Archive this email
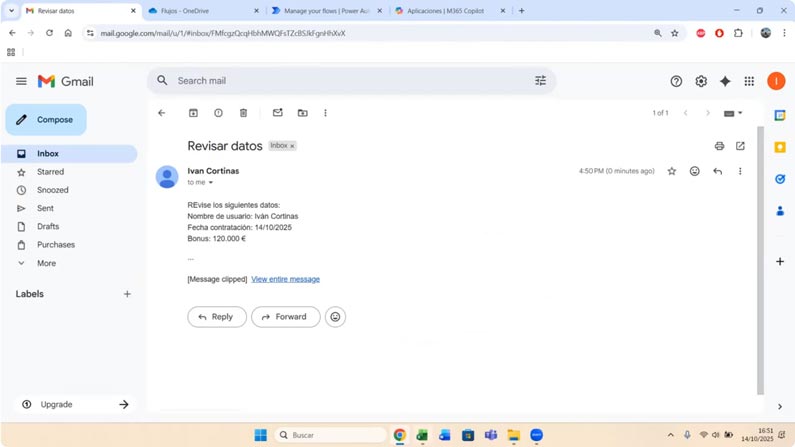 point(193,113)
